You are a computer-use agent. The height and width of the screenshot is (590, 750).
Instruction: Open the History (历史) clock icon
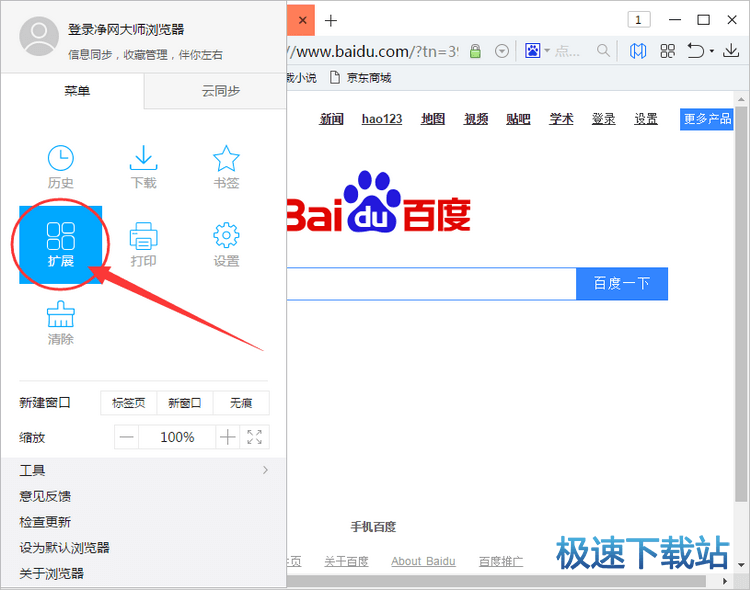coord(60,158)
